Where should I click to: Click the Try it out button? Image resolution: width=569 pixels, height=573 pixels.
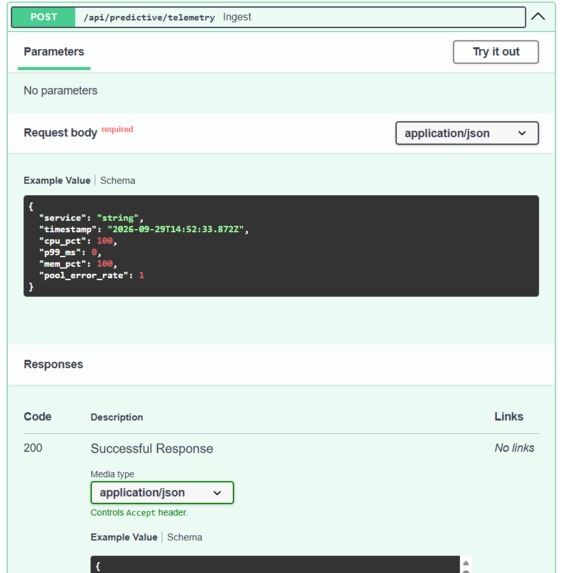tap(496, 52)
